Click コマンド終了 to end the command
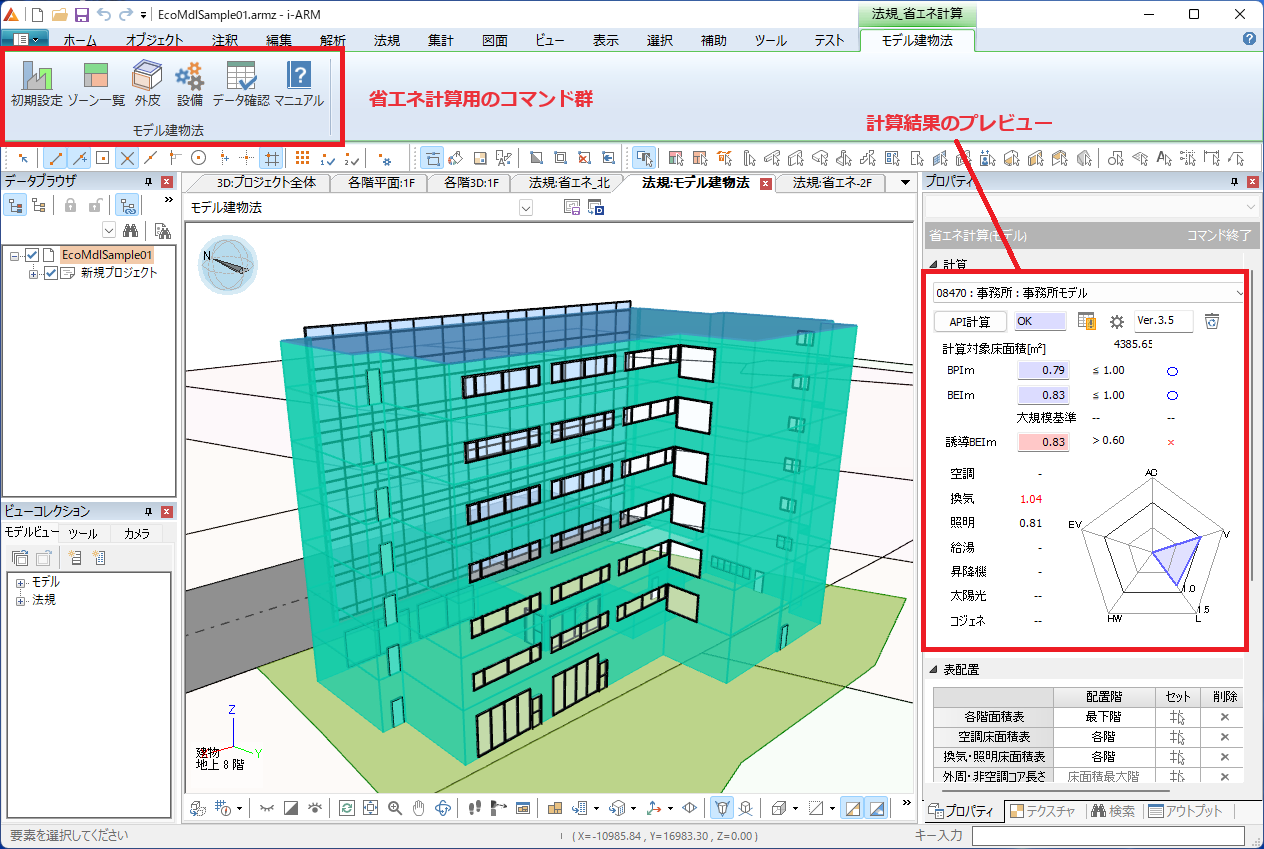This screenshot has width=1264, height=849. tap(1215, 236)
